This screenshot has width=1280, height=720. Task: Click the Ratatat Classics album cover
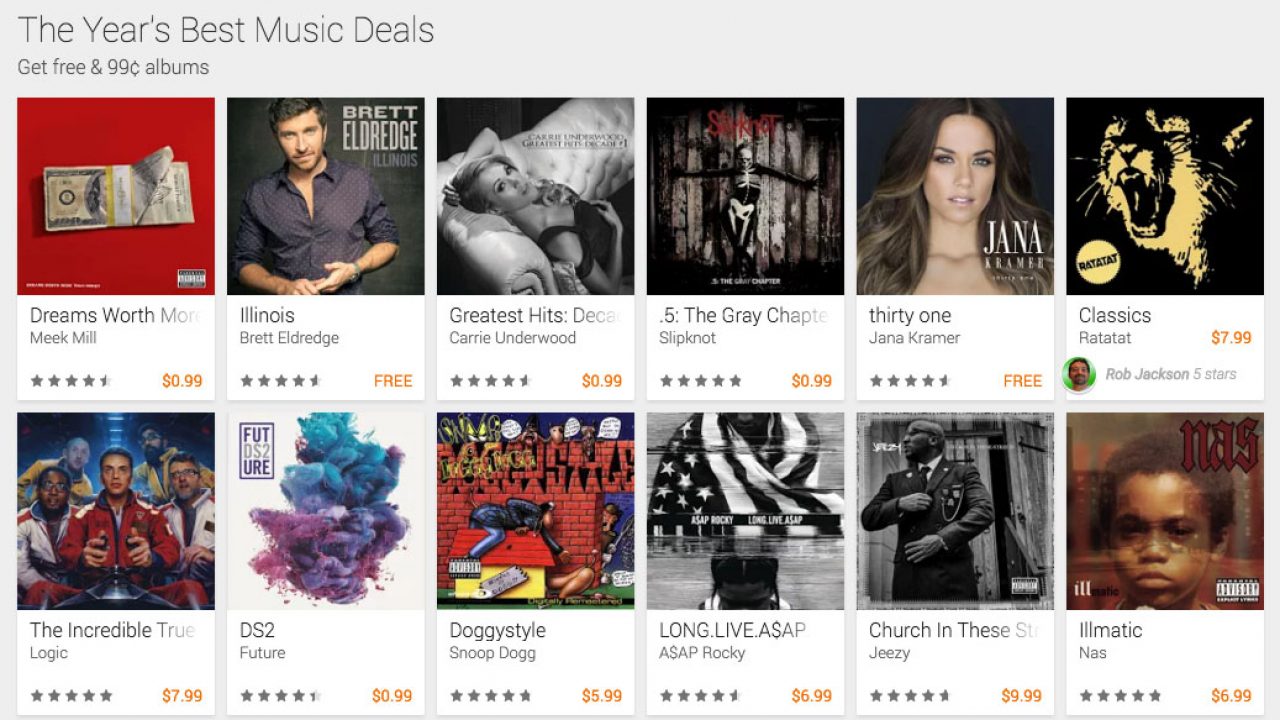(x=1165, y=196)
